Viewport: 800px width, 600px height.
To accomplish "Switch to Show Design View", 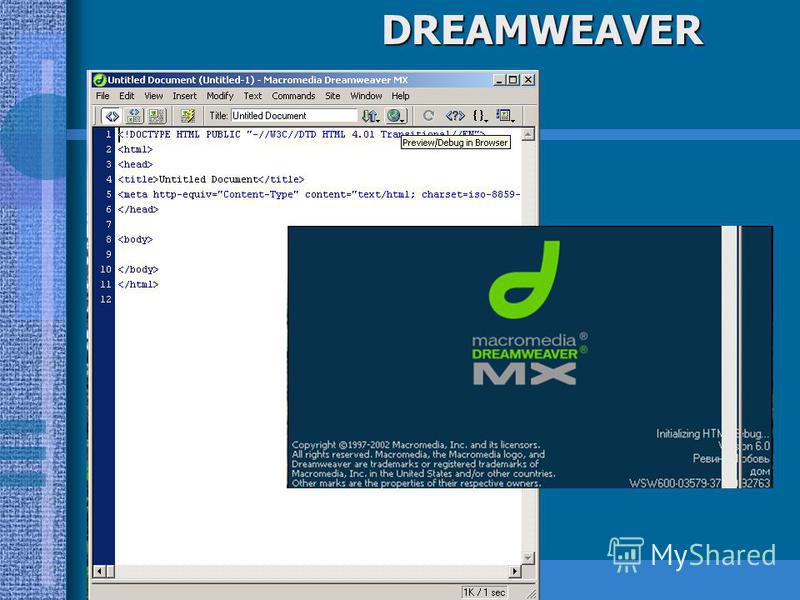I will point(157,116).
